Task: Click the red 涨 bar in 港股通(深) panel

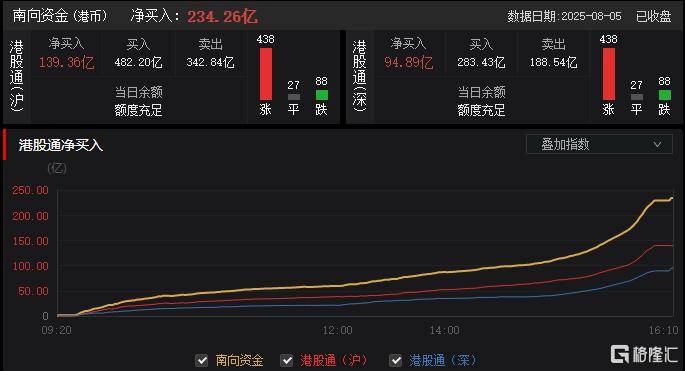Action: tap(609, 74)
